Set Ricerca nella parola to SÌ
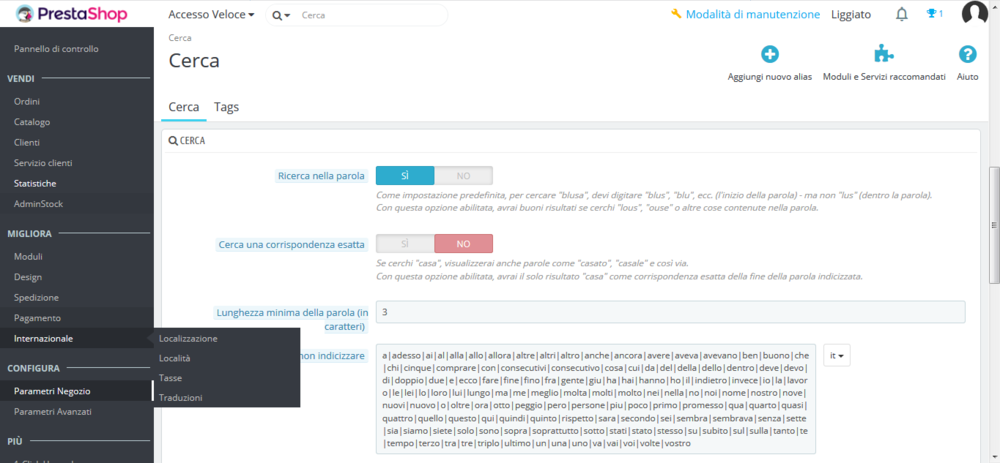Image resolution: width=1000 pixels, height=463 pixels. point(405,175)
